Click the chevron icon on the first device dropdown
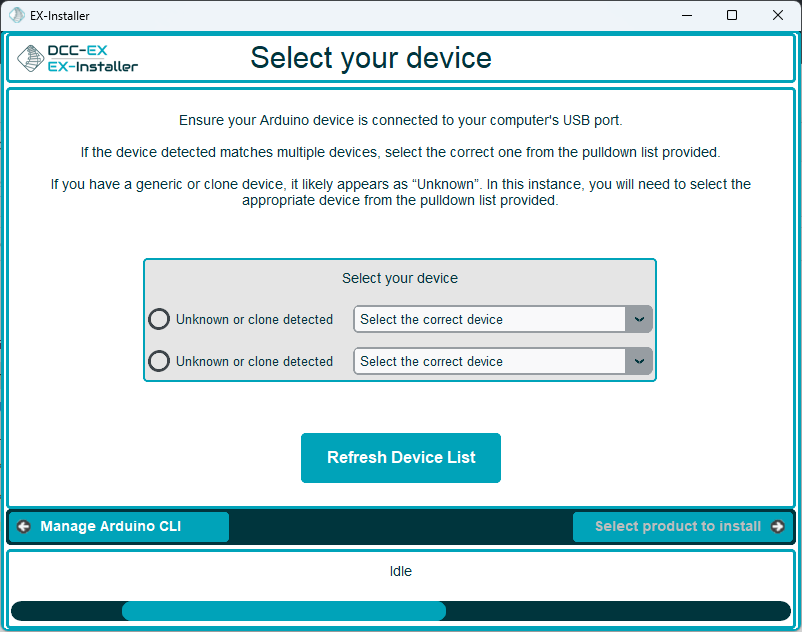Image resolution: width=802 pixels, height=632 pixels. coord(639,319)
